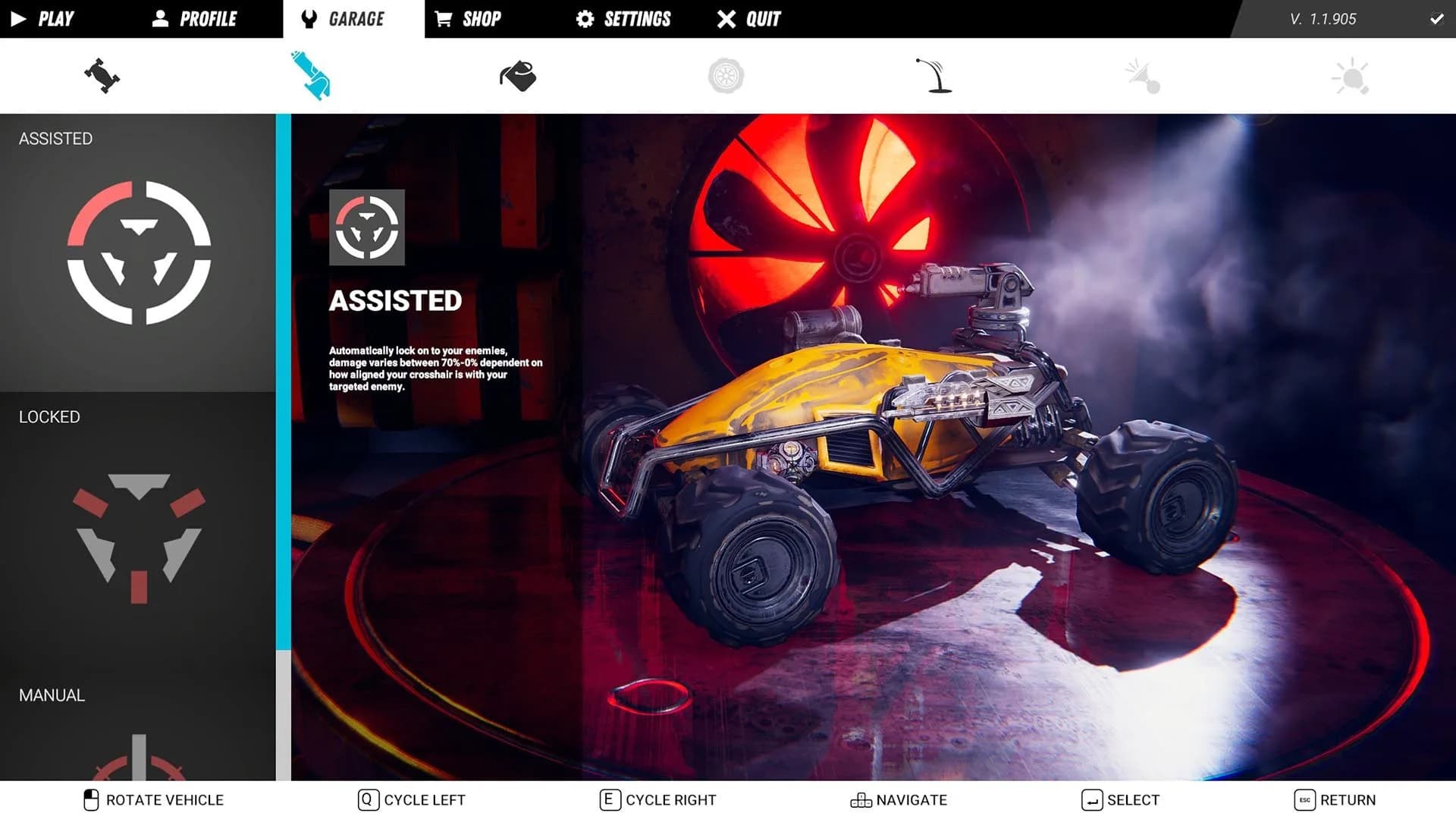Screen dimensions: 1456x819
Task: Click the version number V. 1.1.905
Action: pyautogui.click(x=1323, y=19)
